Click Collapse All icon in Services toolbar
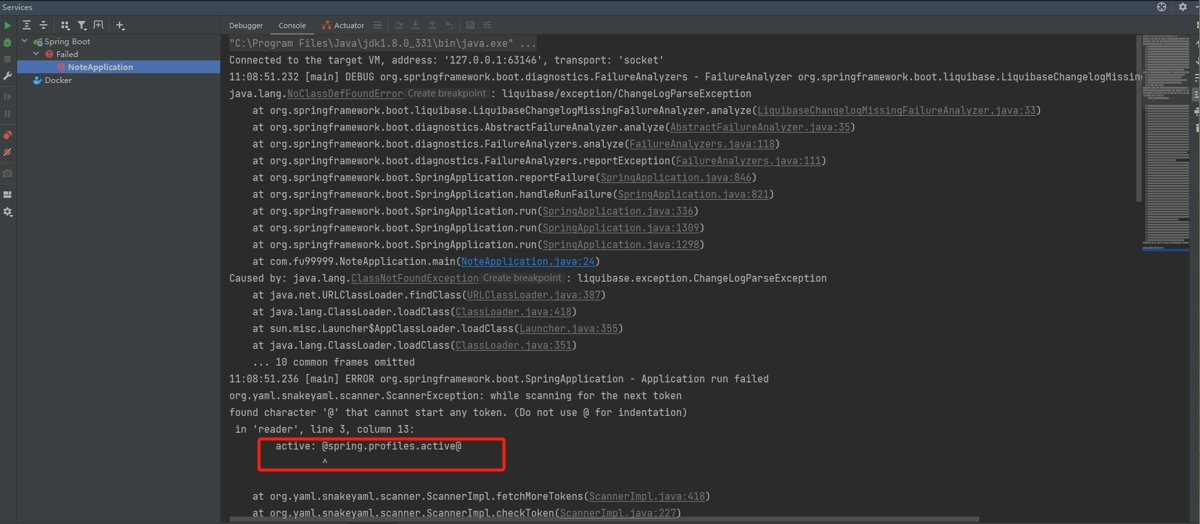The width and height of the screenshot is (1200, 524). (x=43, y=25)
